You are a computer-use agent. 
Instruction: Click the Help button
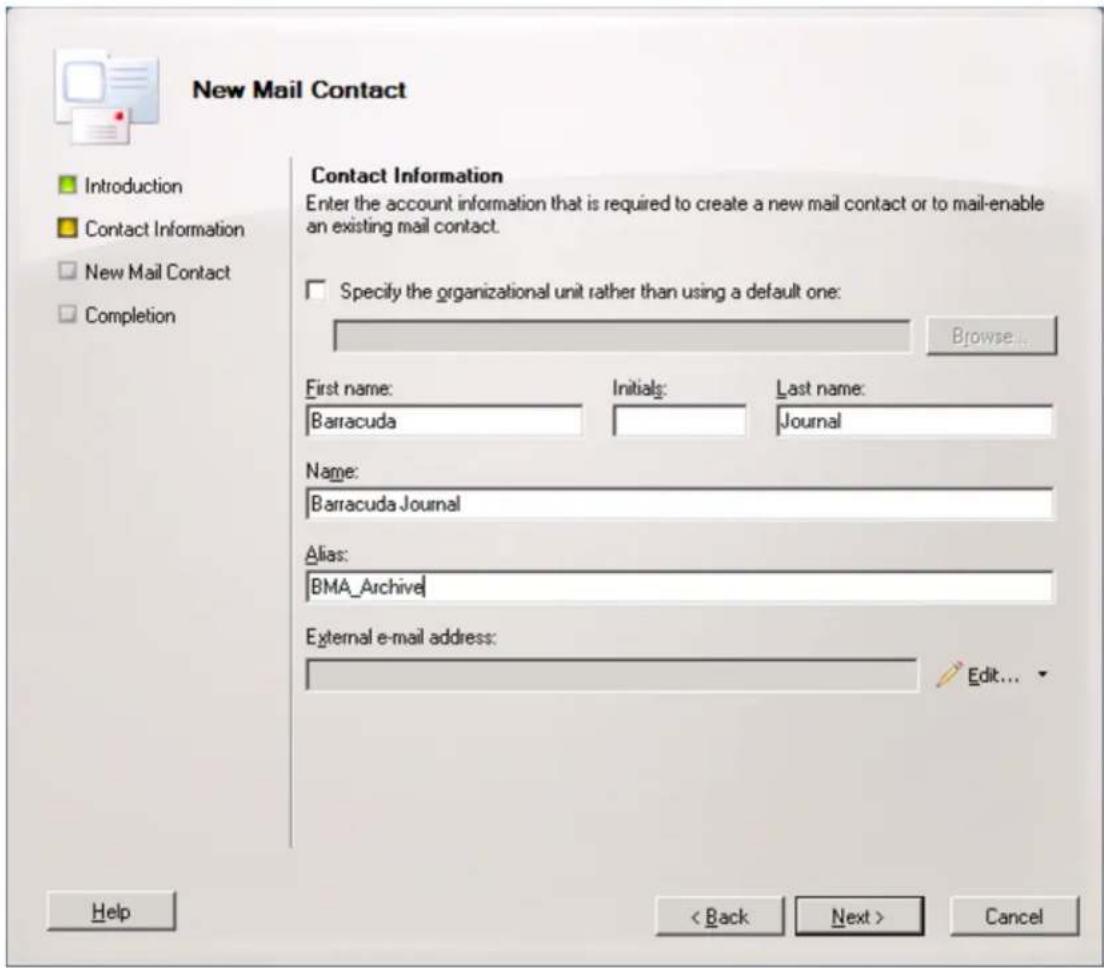[111, 912]
